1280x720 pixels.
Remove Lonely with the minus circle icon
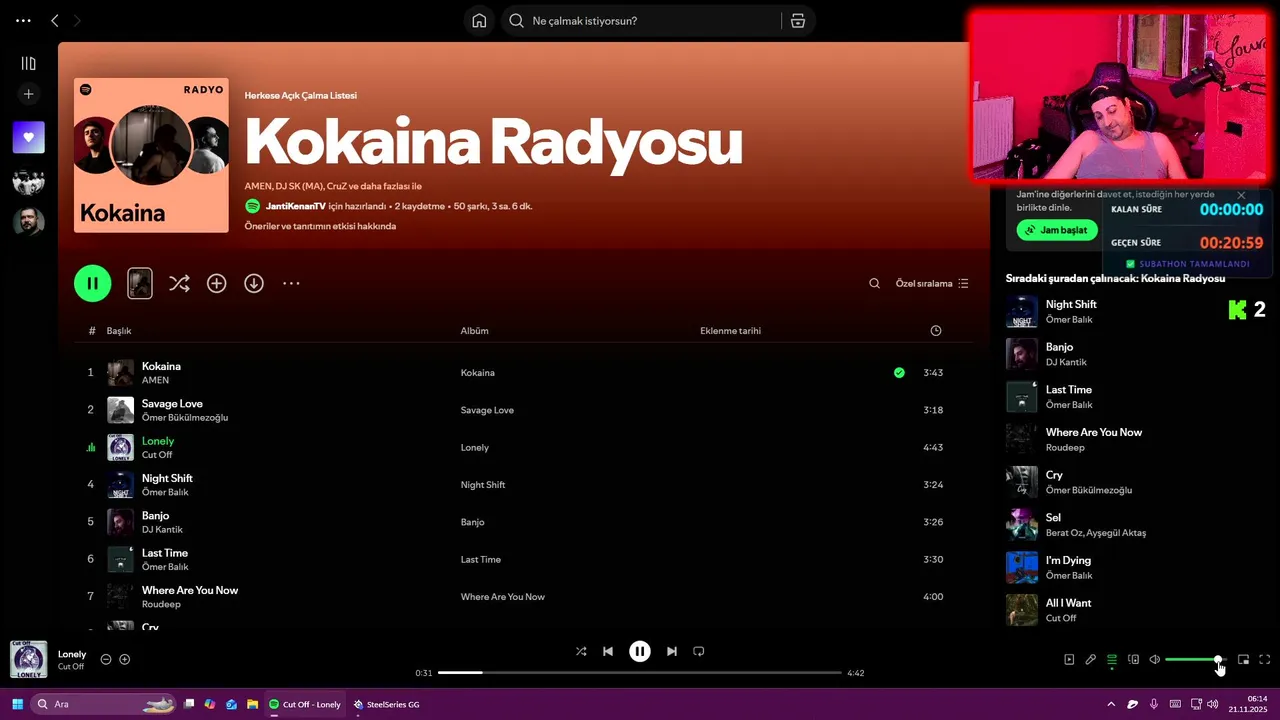[106, 659]
